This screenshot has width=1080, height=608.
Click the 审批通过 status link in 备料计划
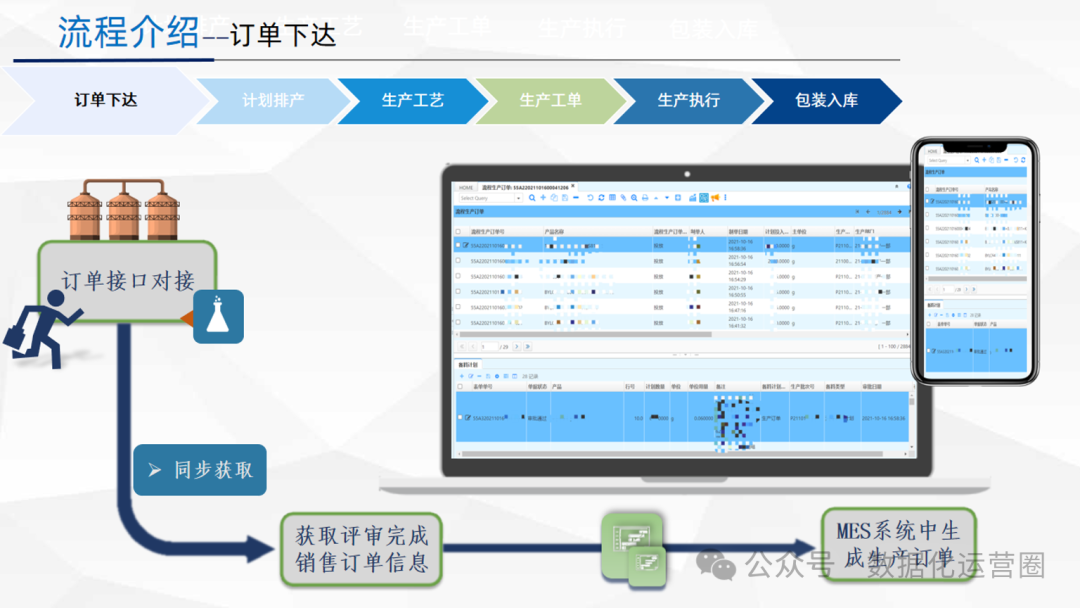tap(537, 418)
